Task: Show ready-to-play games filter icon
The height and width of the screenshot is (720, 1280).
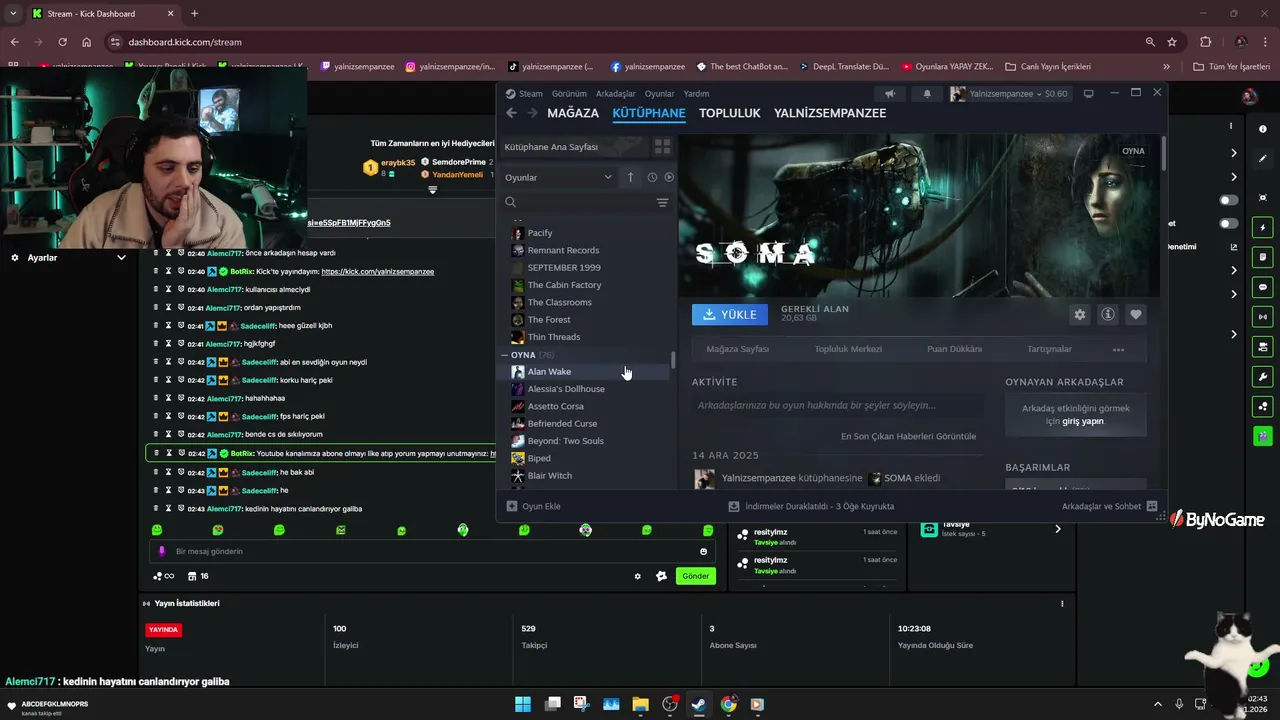Action: (x=669, y=177)
